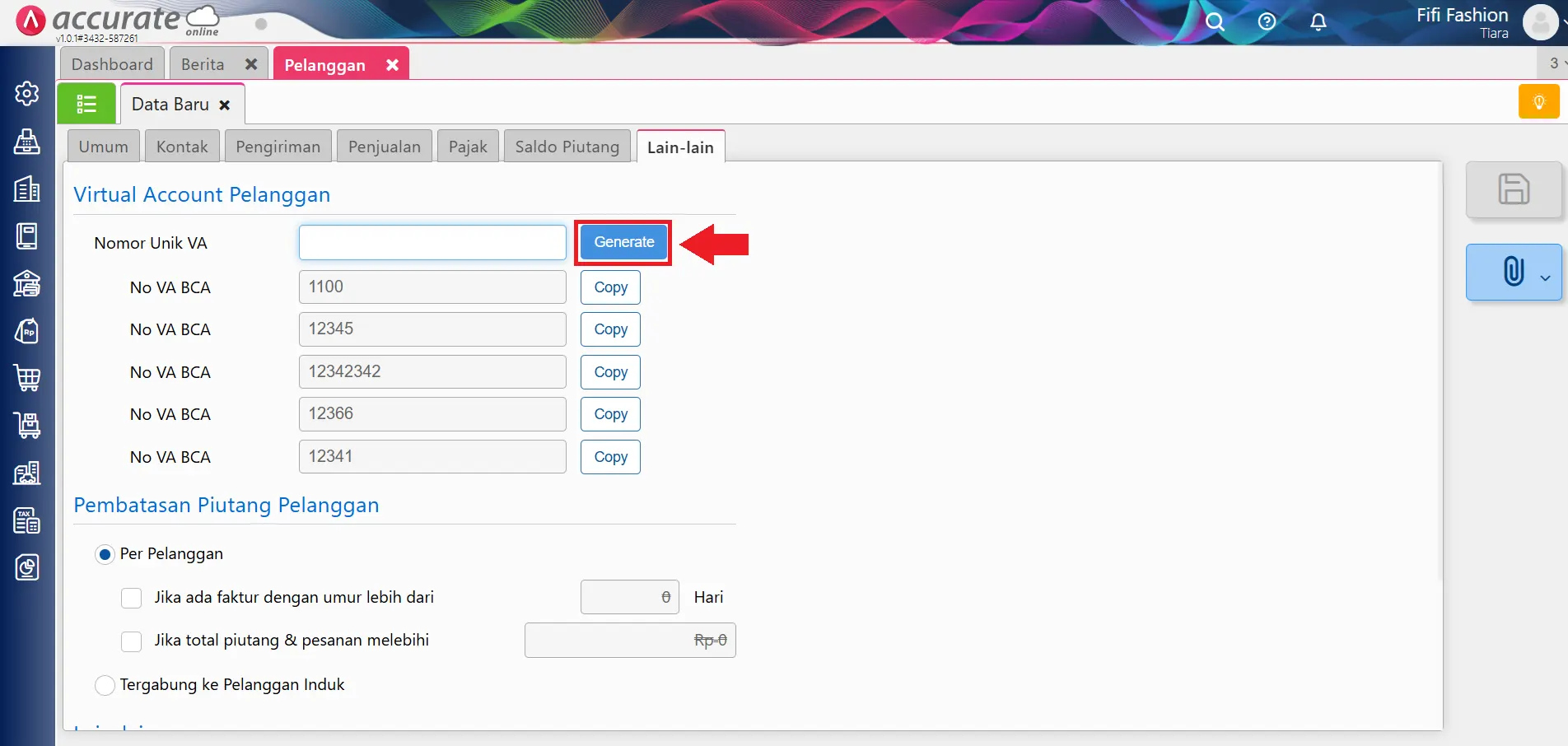The height and width of the screenshot is (746, 1568).
Task: Open the shopping cart sidebar module
Action: [x=27, y=378]
